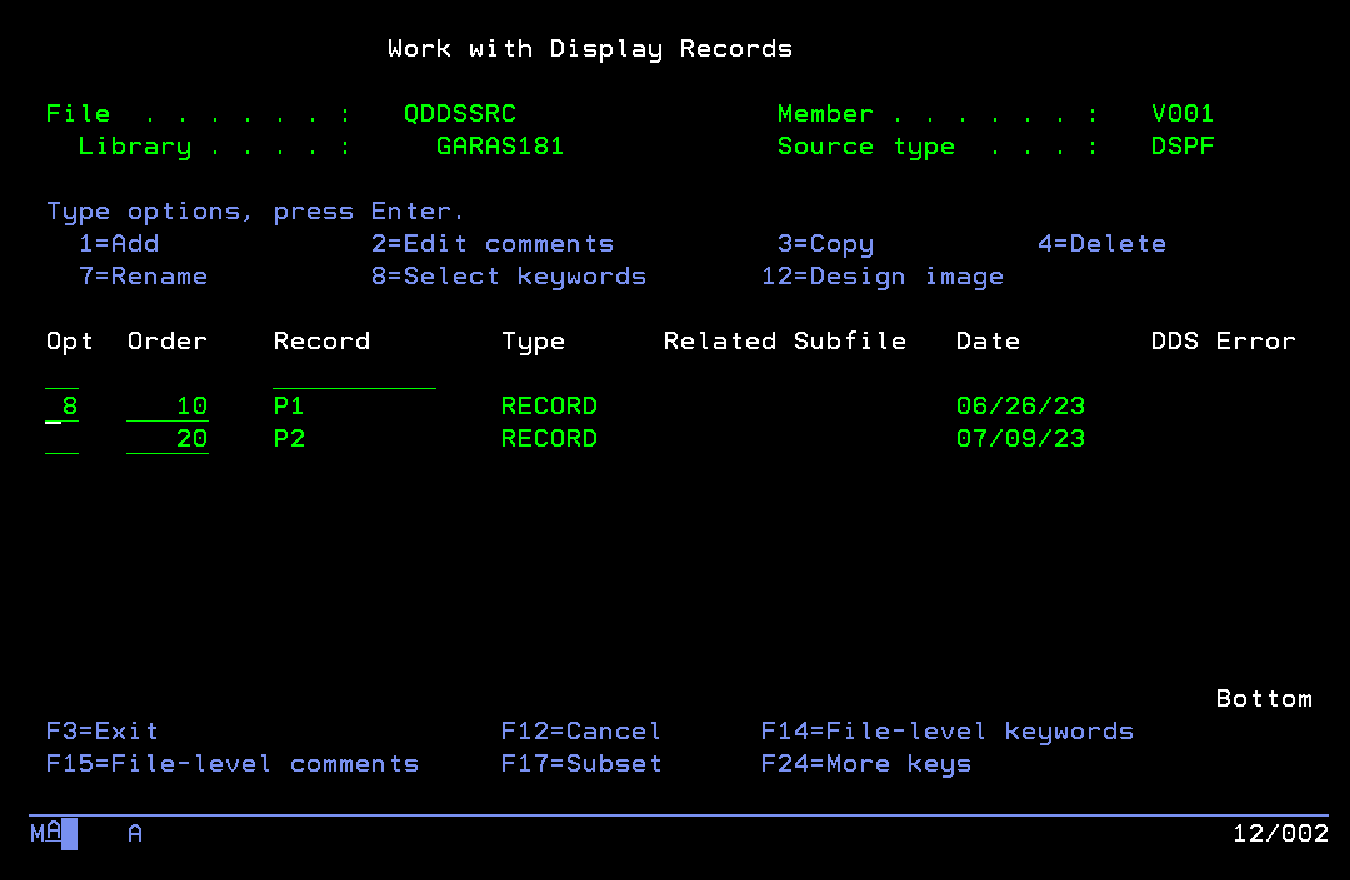Viewport: 1350px width, 880px height.
Task: Click the Opt field for record P2
Action: tap(62, 440)
